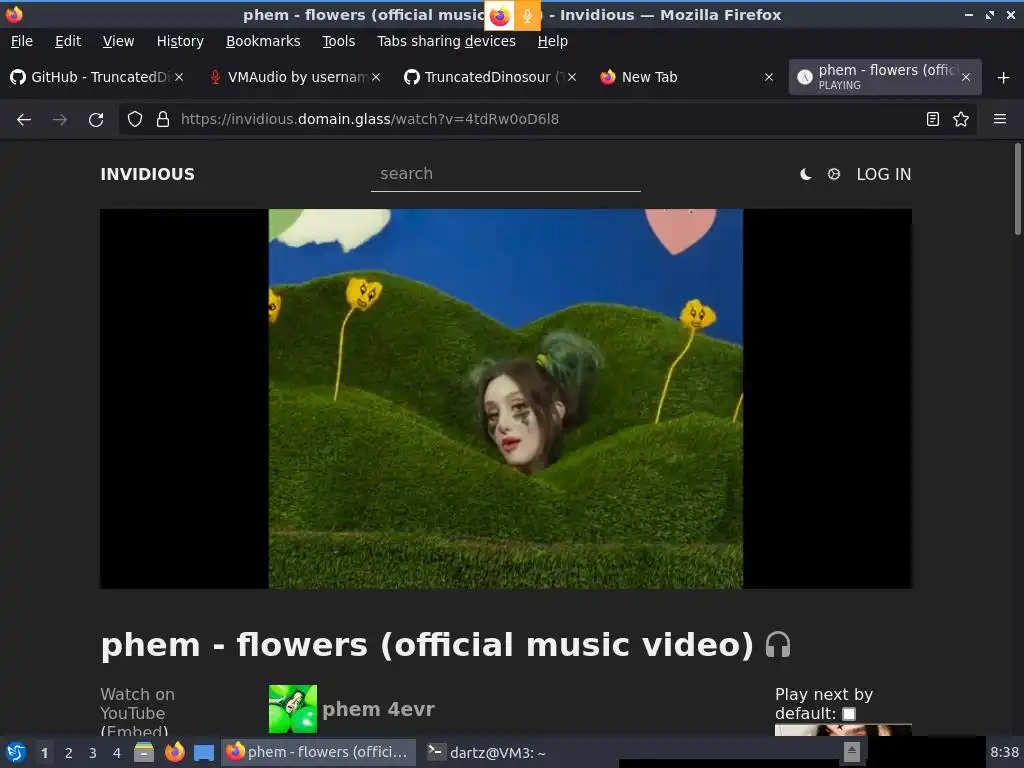This screenshot has width=1024, height=768.
Task: Click the forward navigation arrow
Action: (x=59, y=120)
